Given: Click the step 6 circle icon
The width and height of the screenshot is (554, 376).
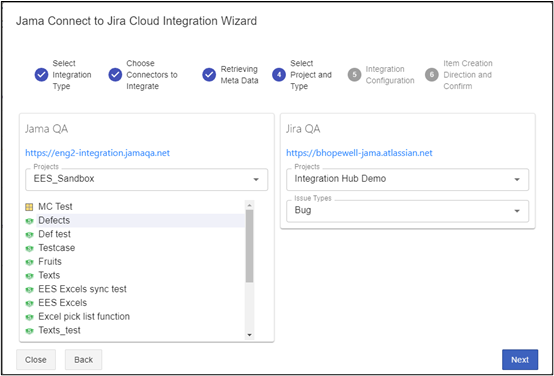Looking at the screenshot, I should click(432, 75).
